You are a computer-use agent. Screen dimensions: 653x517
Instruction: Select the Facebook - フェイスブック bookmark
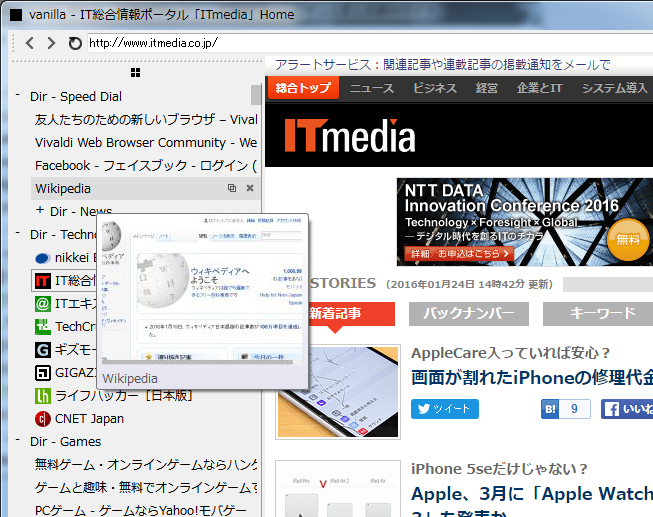pyautogui.click(x=146, y=165)
